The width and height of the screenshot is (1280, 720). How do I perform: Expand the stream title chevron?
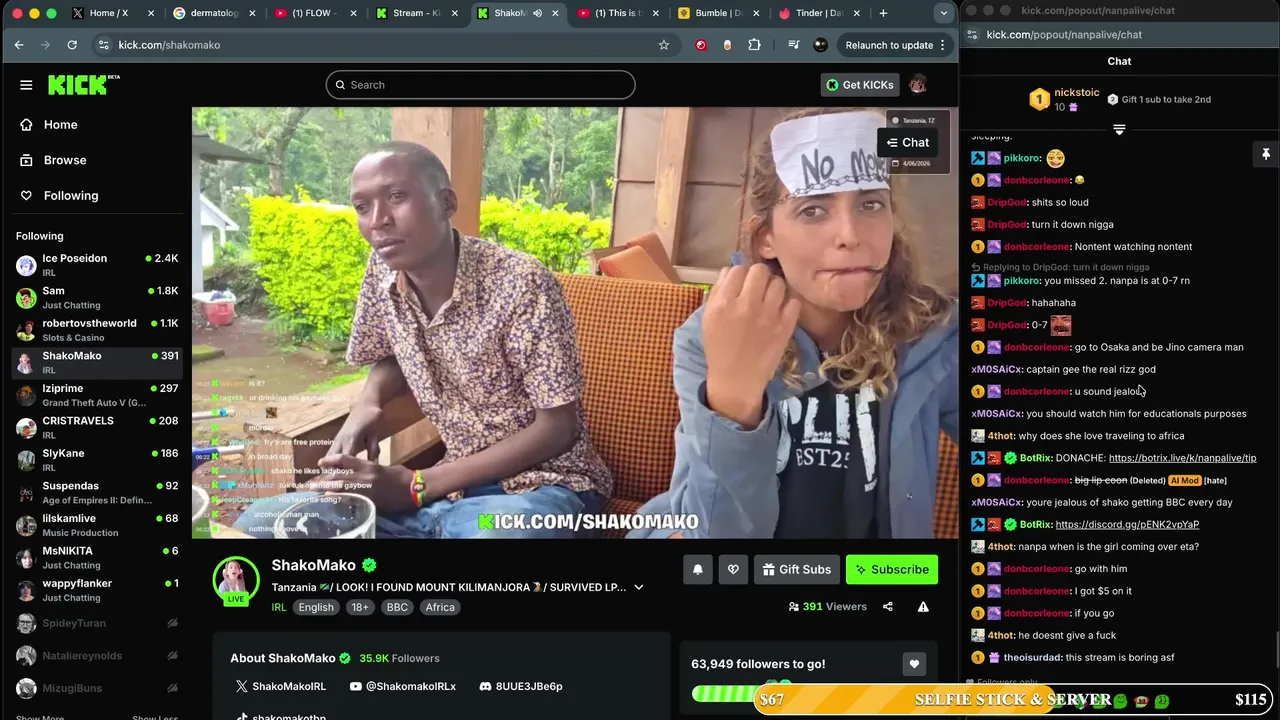point(638,587)
